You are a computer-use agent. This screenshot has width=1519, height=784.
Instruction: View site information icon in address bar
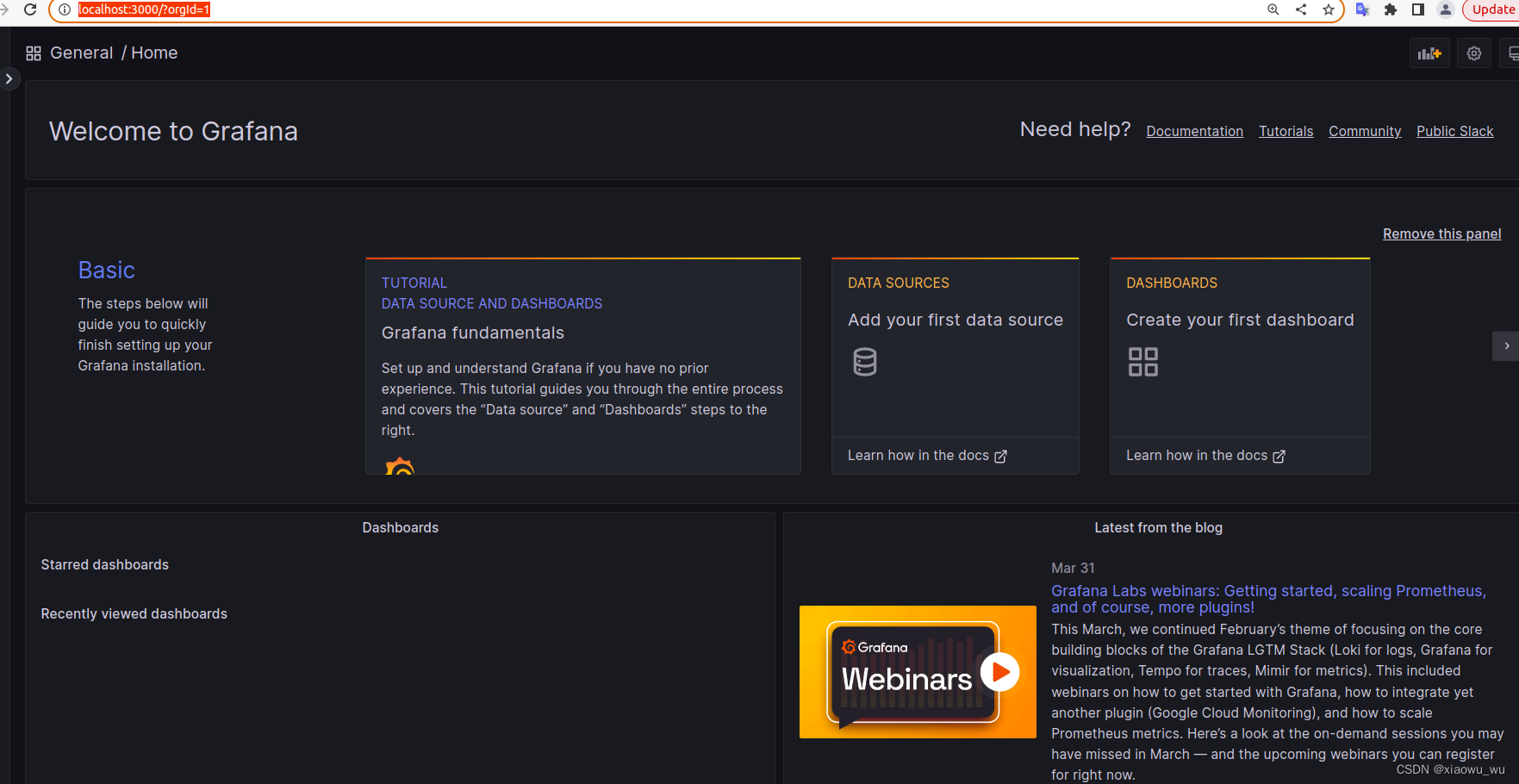pos(65,9)
